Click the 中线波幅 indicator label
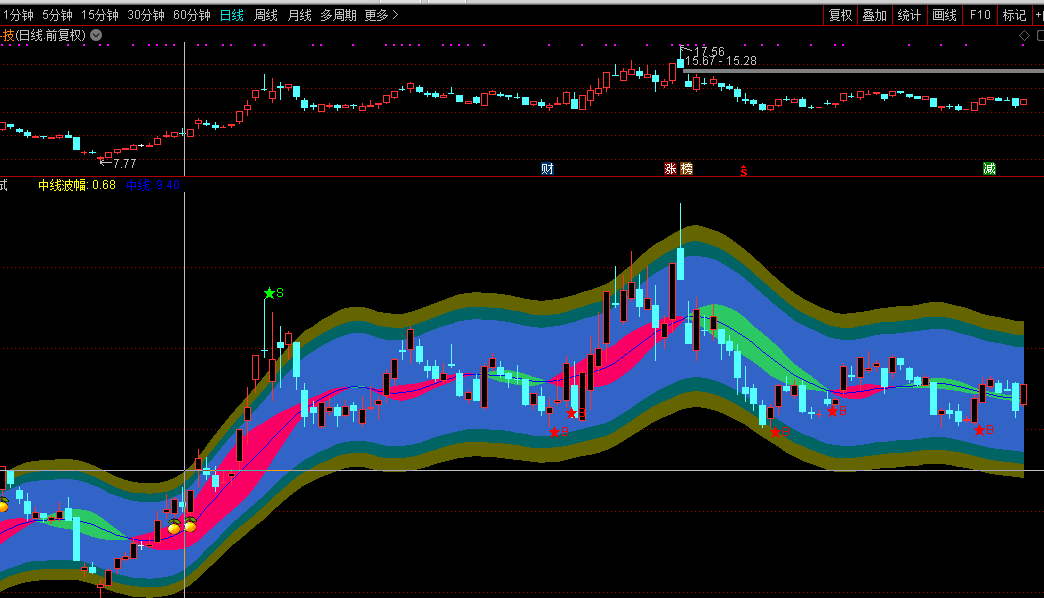1044x598 pixels. (64, 185)
